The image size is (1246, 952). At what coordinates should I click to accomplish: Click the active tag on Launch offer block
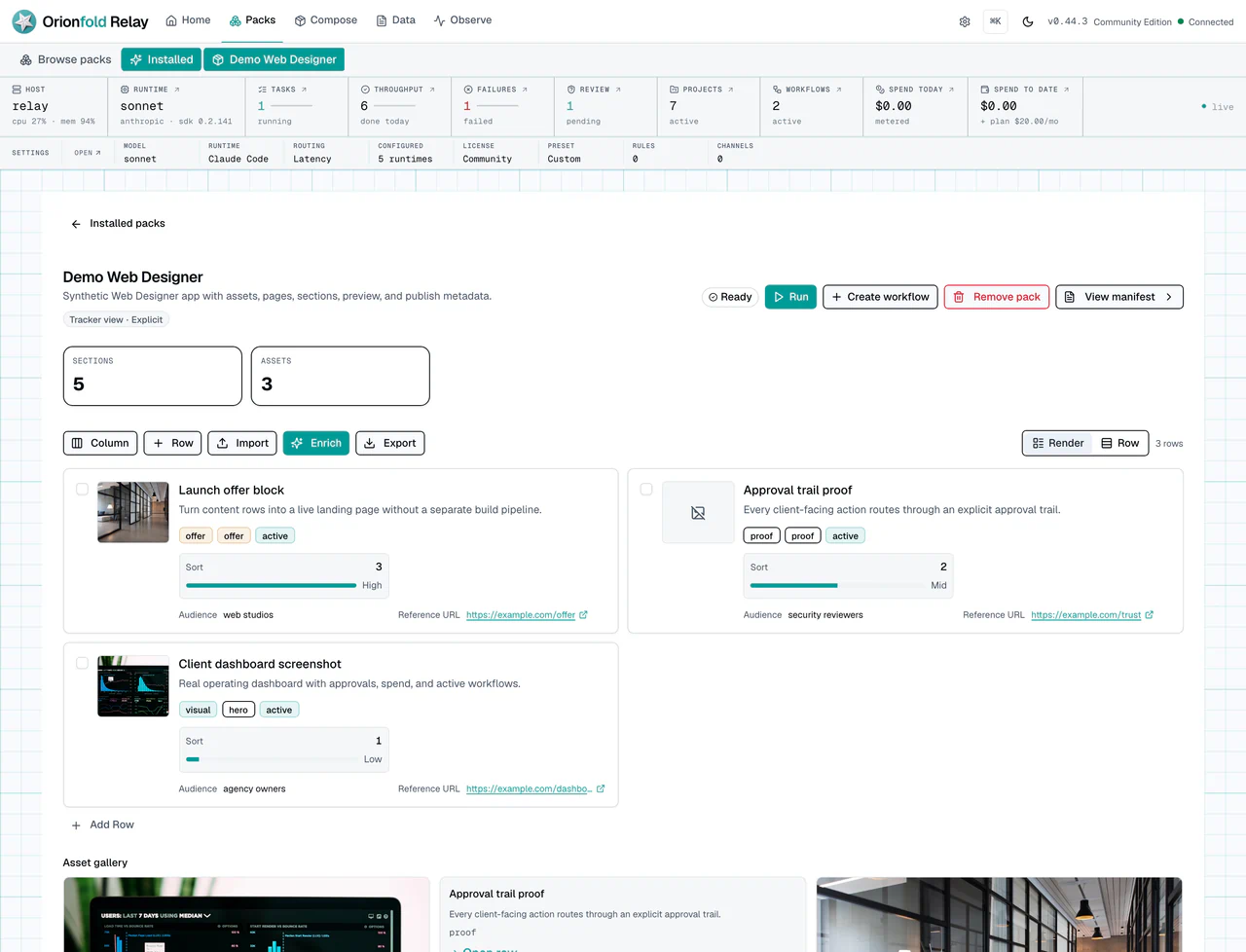point(275,536)
